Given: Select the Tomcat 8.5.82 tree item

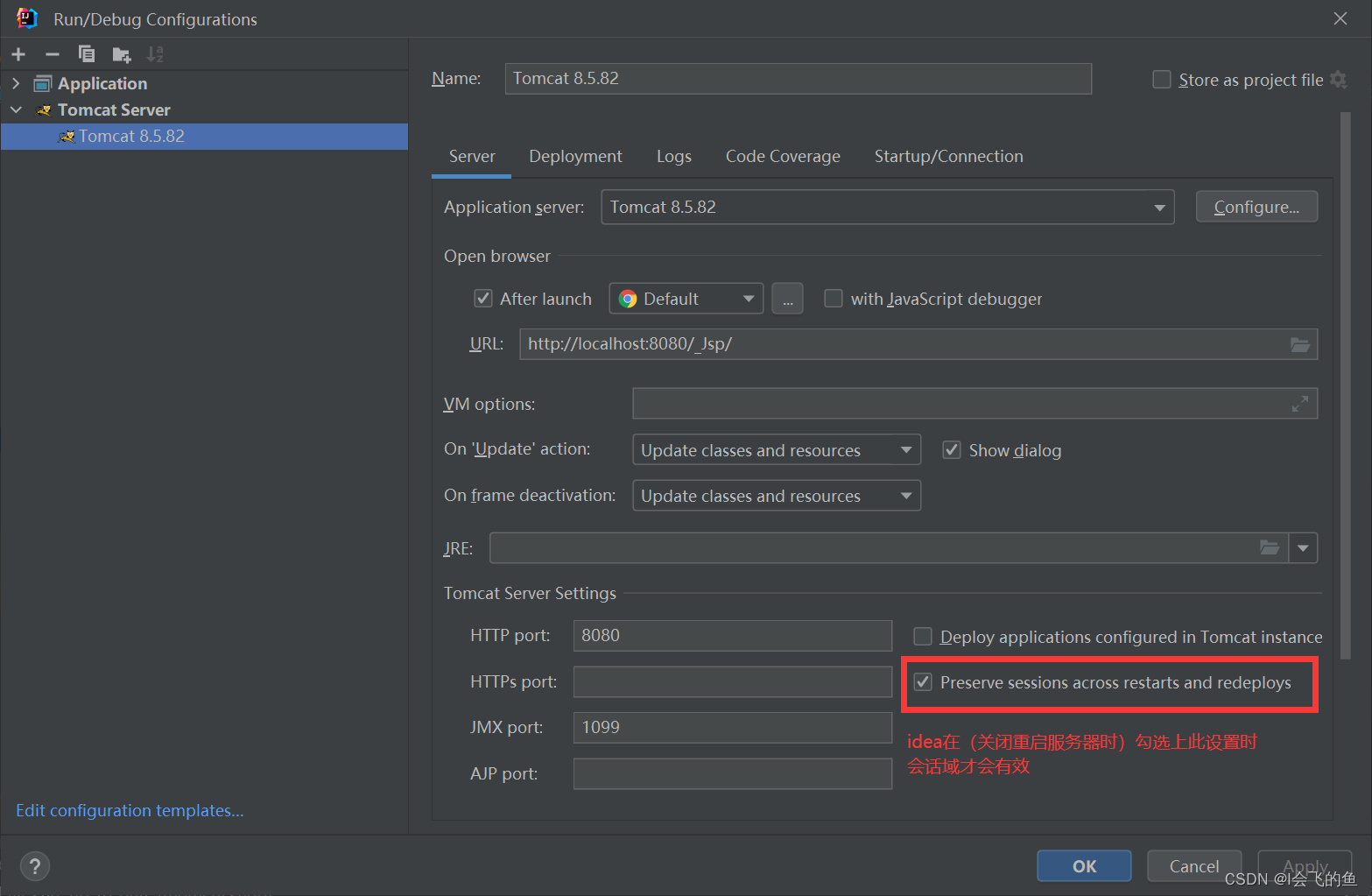Looking at the screenshot, I should (204, 137).
